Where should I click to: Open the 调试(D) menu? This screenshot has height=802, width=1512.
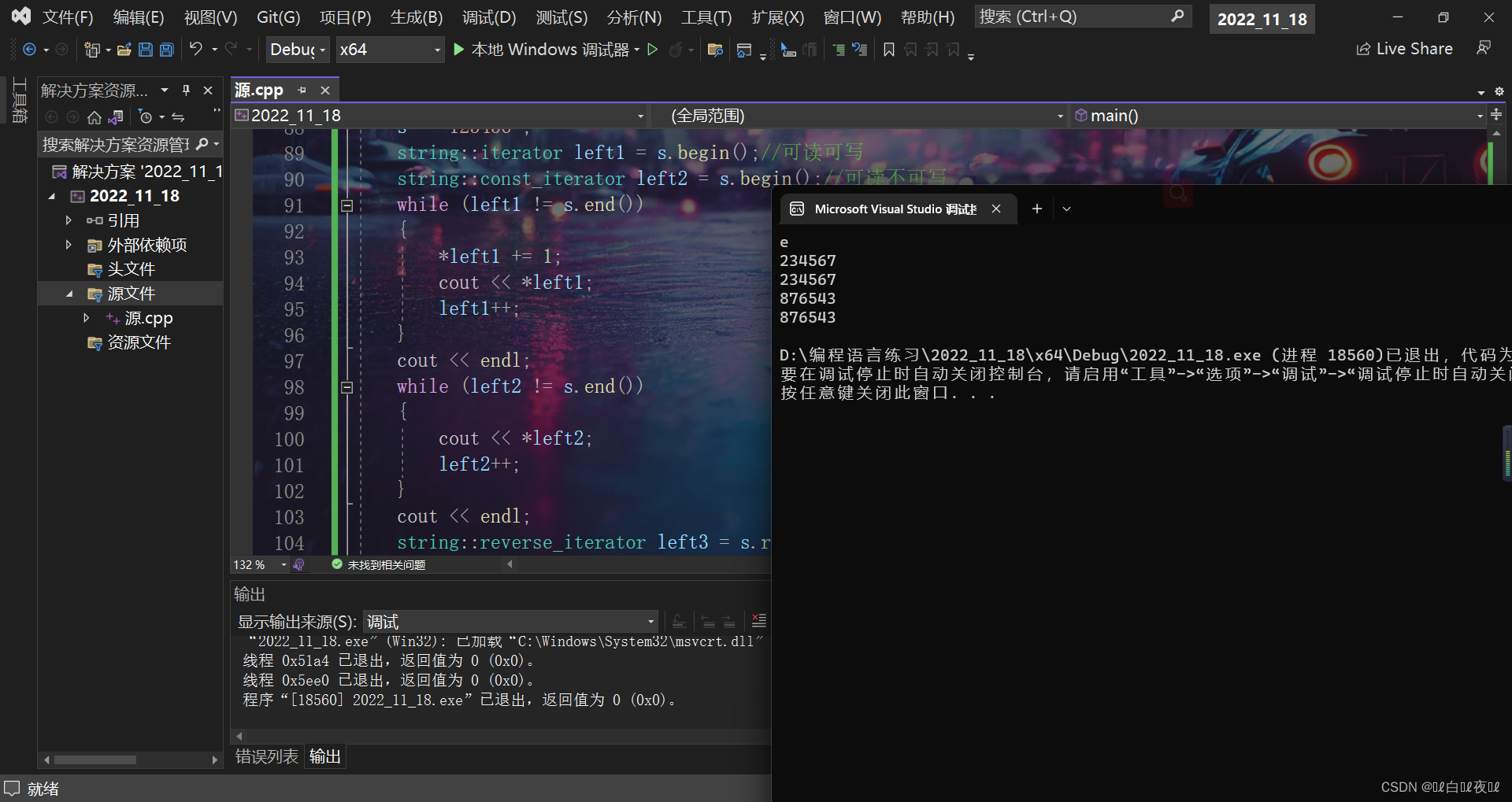(489, 17)
